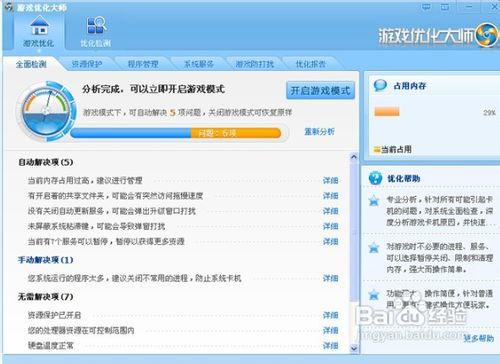This screenshot has width=500, height=364.
Task: Click the 没有关闭自动更新服务 row text
Action: pyautogui.click(x=112, y=211)
